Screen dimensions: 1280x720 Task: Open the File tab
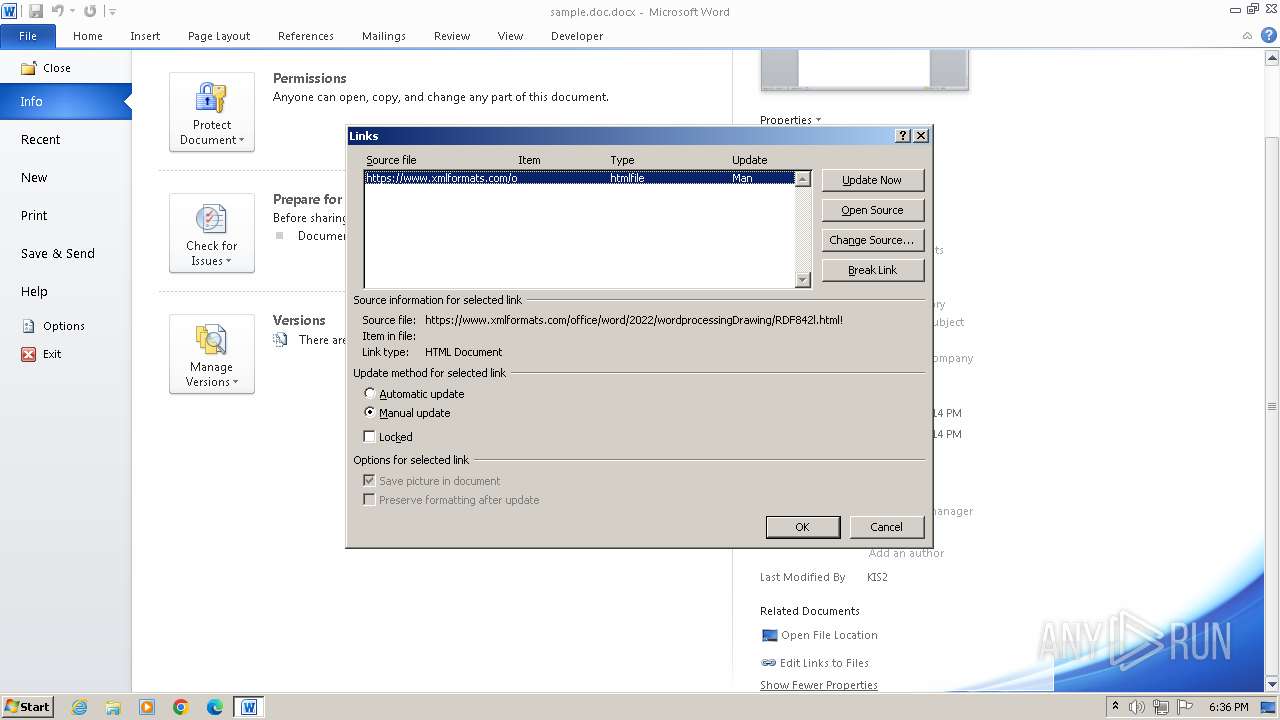[28, 36]
